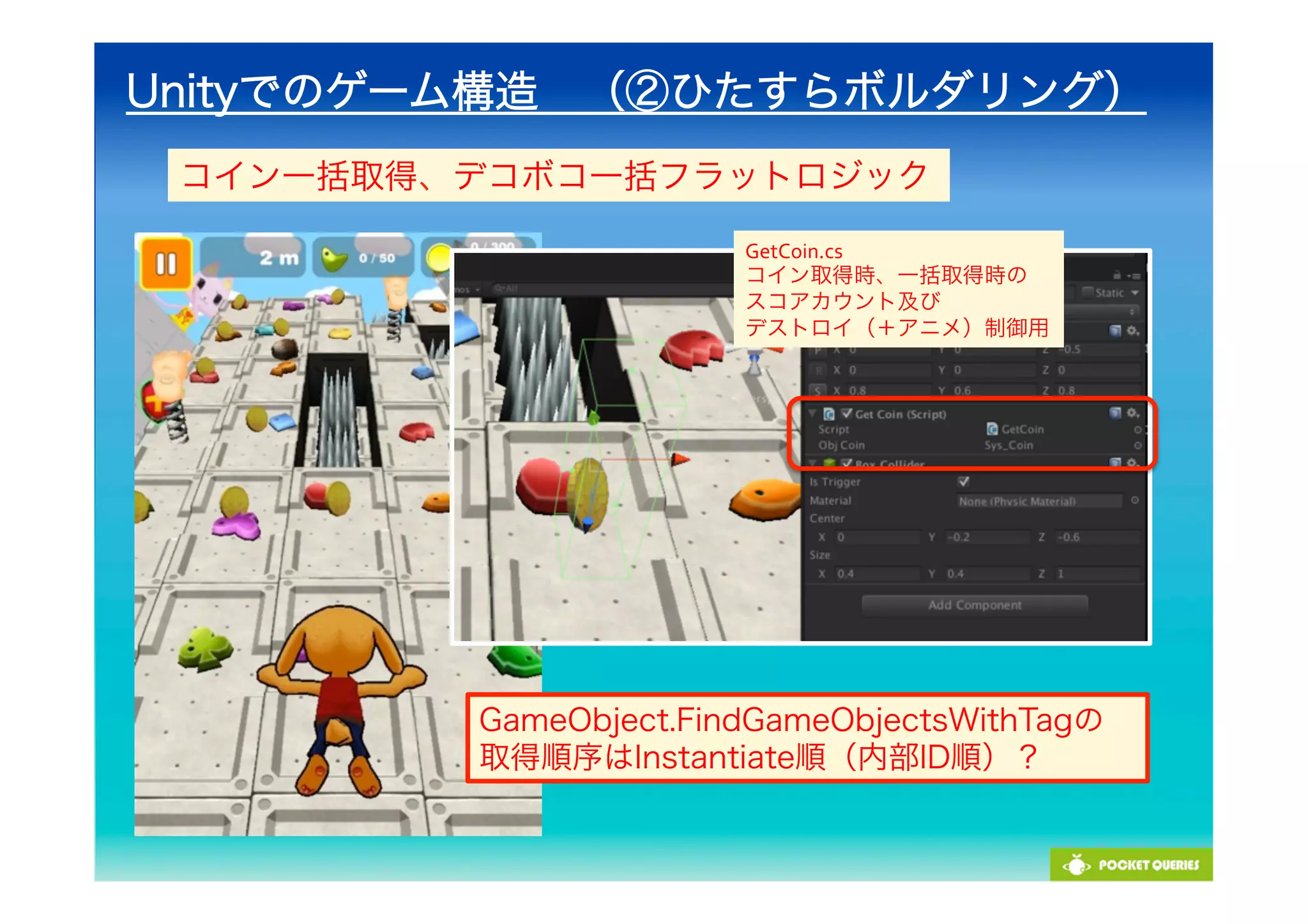Open object picker for Script field
Viewport: 1308px width, 924px height.
click(1137, 430)
